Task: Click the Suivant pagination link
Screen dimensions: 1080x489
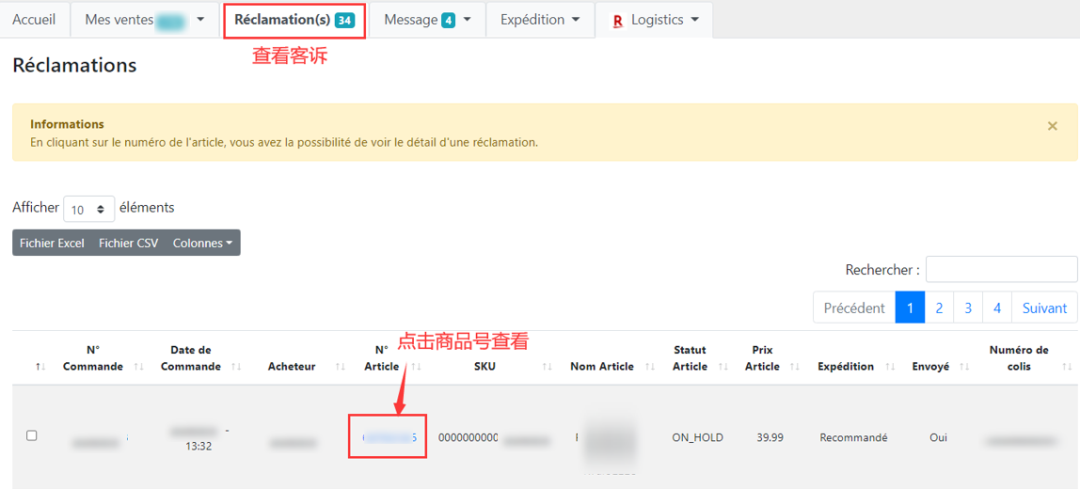Action: [1044, 308]
